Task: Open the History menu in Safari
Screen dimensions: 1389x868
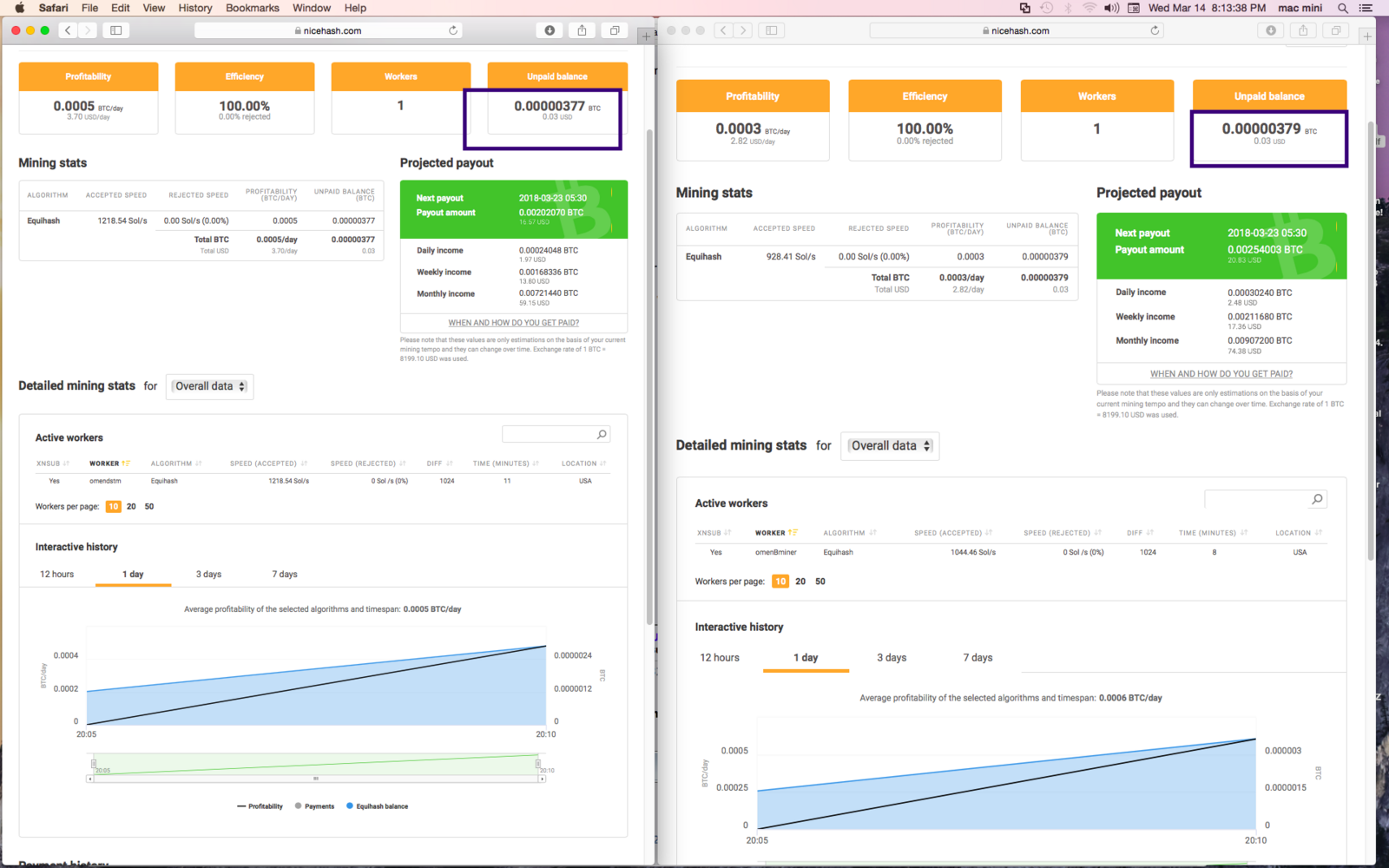Action: click(194, 8)
